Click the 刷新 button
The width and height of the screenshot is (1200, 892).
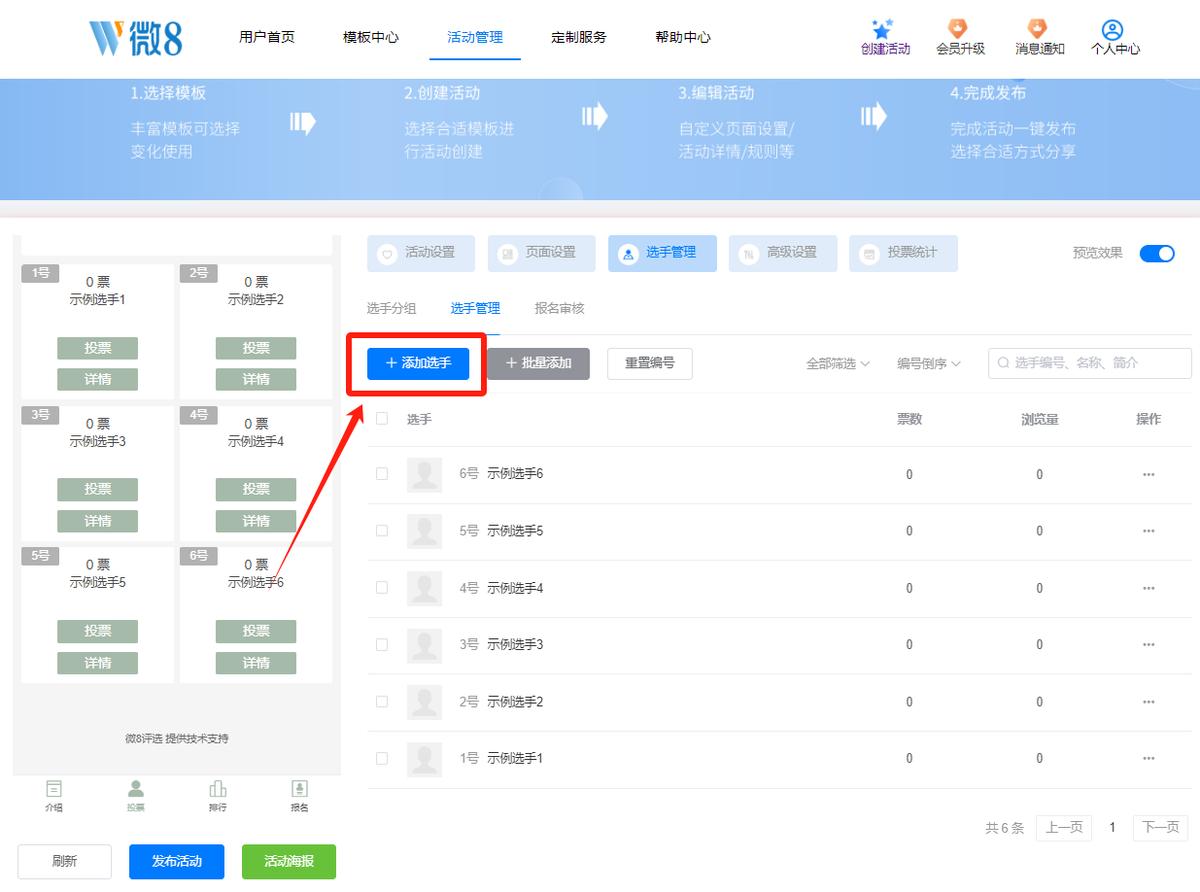pos(65,861)
